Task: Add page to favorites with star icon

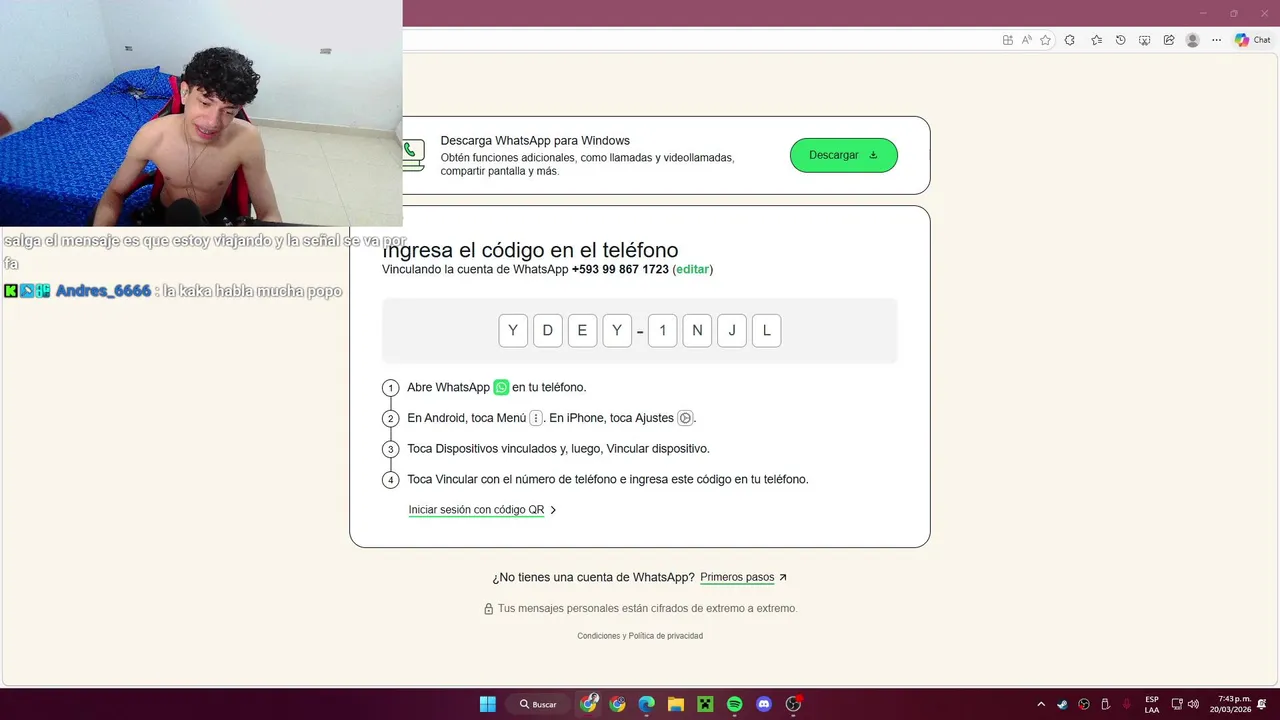Action: 1046,40
